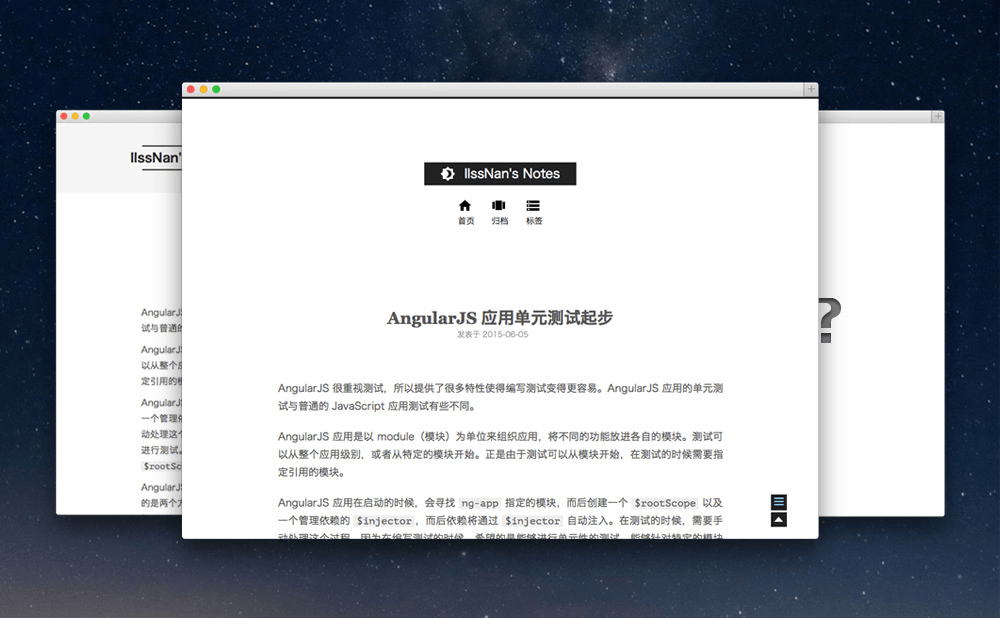Open the archive 归档 icon
Screen dimensions: 1000x618
499,206
